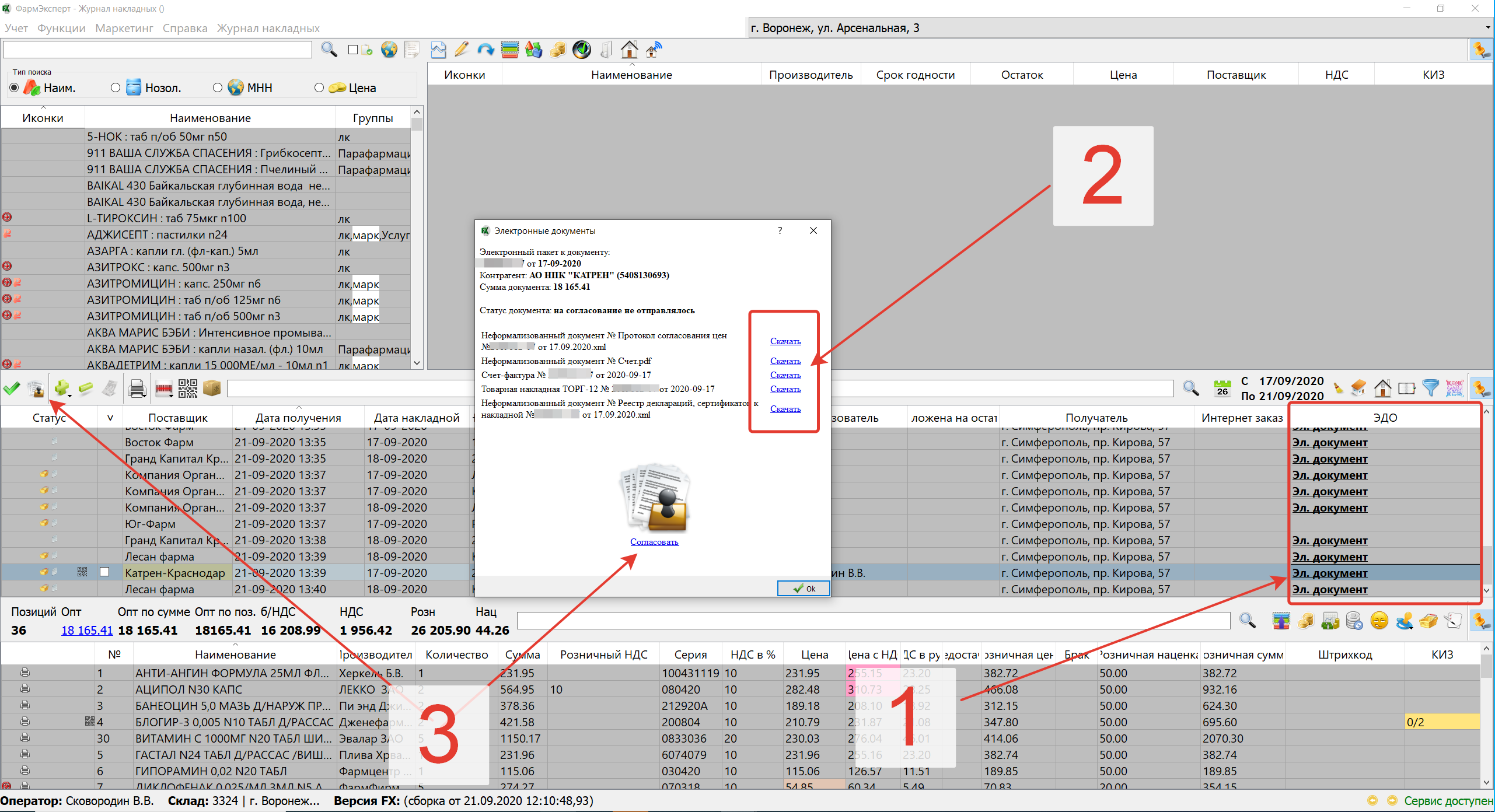
Task: Click the magnifier icon in the lower items toolbar
Action: click(x=1247, y=621)
